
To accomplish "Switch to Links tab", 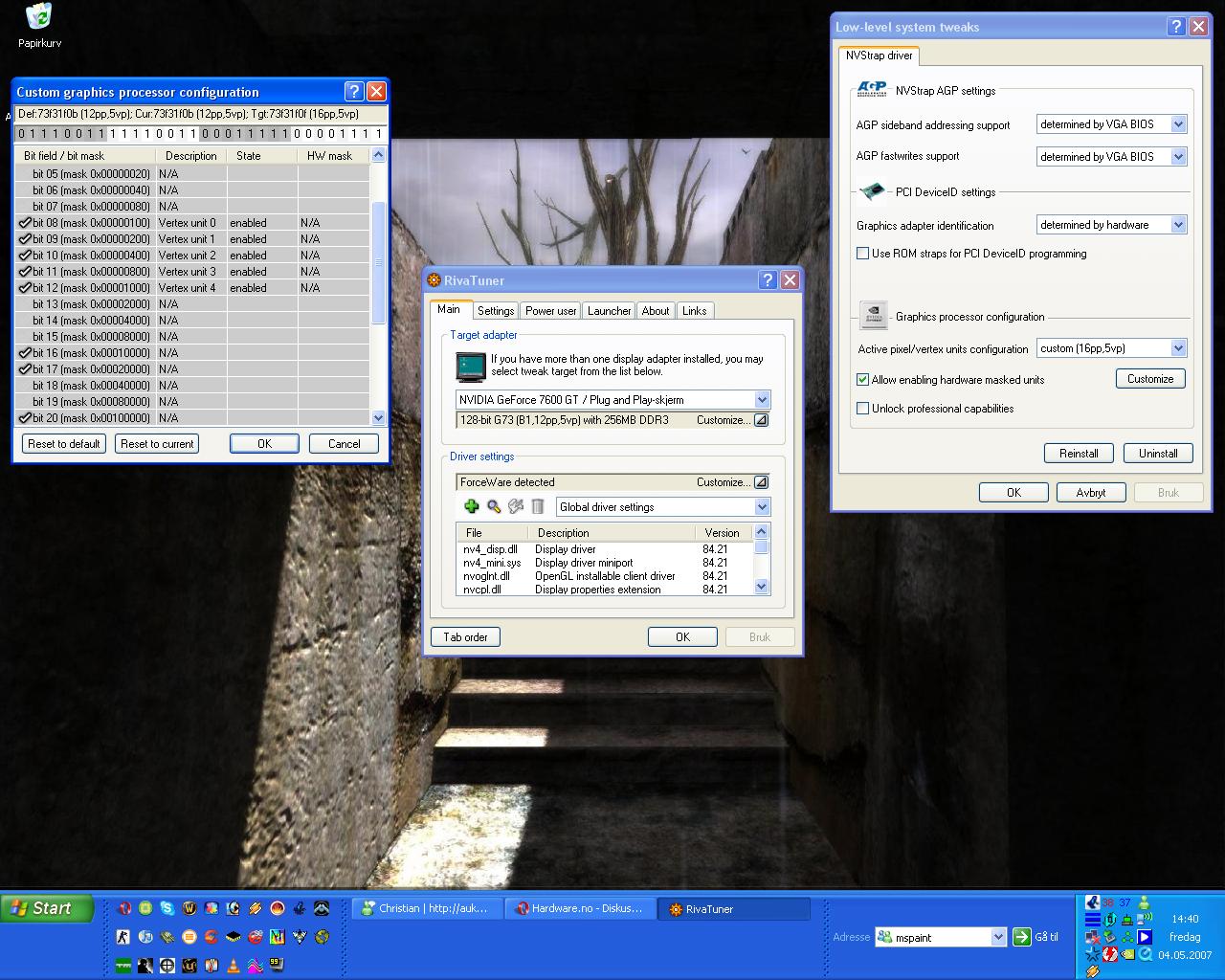I will (x=695, y=311).
